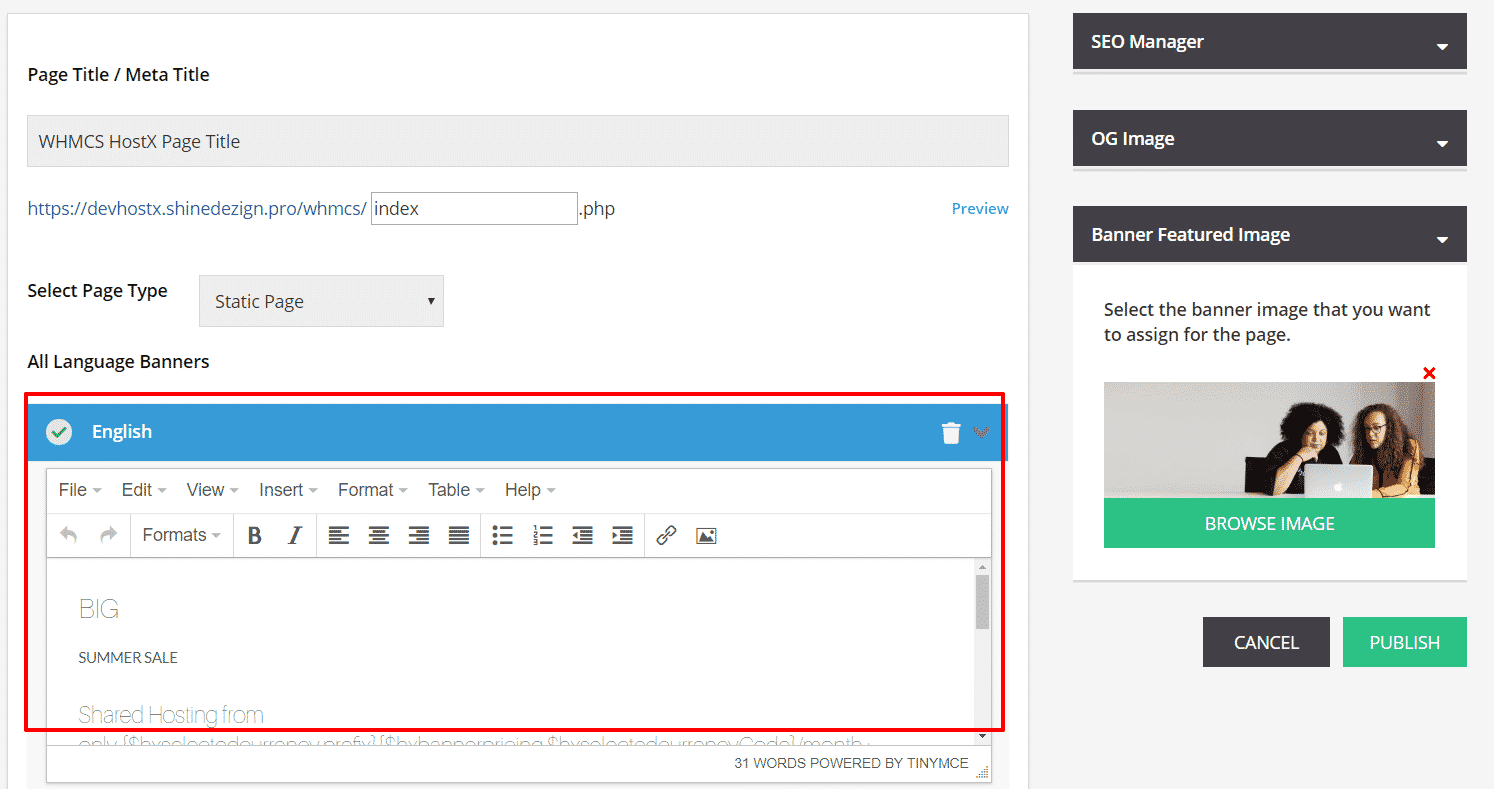Click the Preview link
Image resolution: width=1494 pixels, height=789 pixels.
coord(979,209)
